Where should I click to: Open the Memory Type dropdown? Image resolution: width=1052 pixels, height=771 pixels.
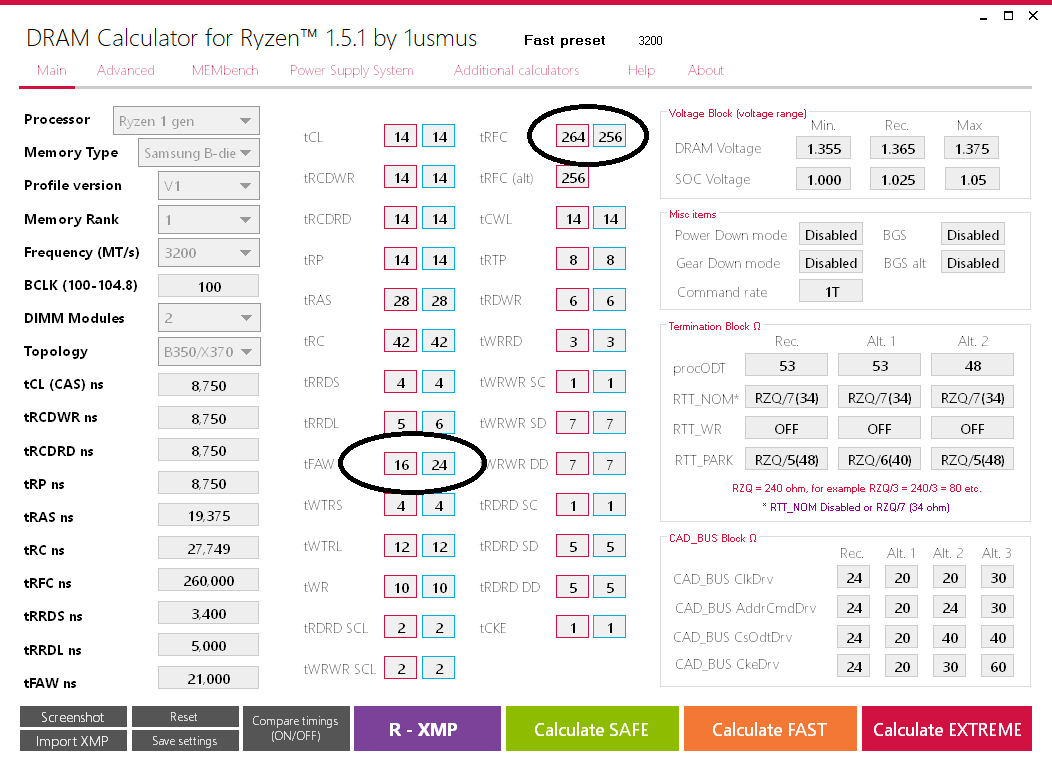click(x=199, y=153)
